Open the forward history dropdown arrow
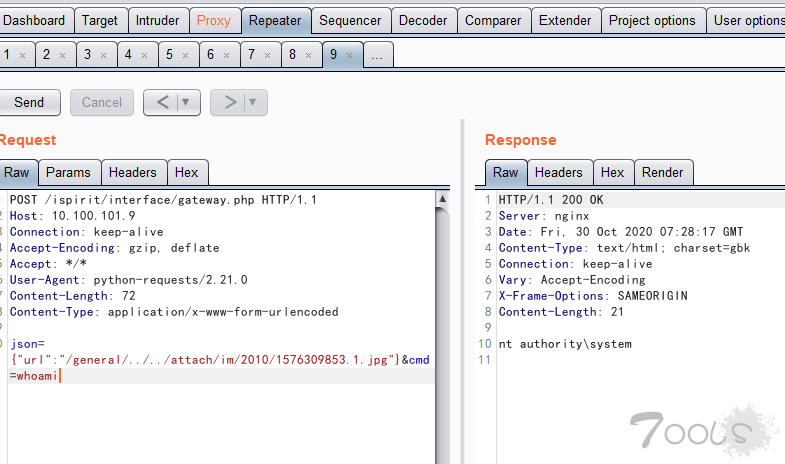This screenshot has height=464, width=785. click(x=253, y=103)
